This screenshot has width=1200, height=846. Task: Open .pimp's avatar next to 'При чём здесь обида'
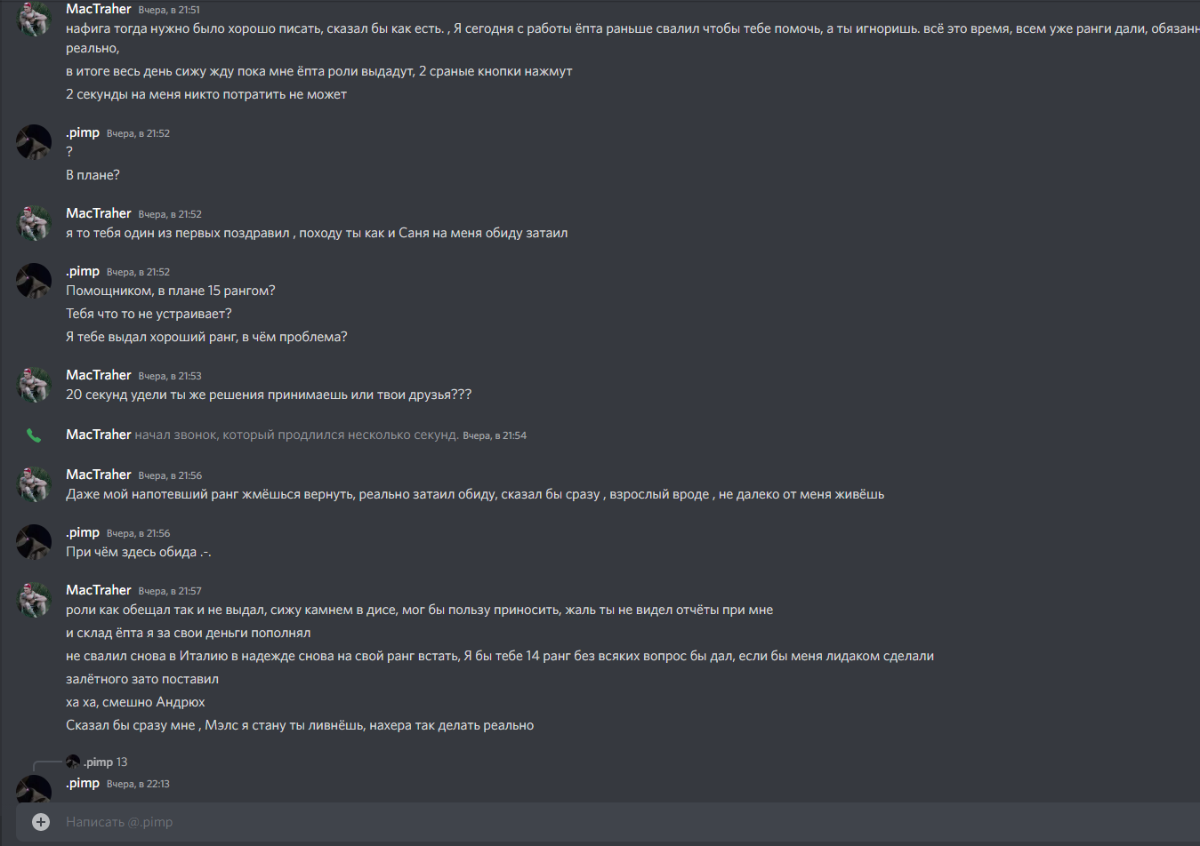point(34,542)
